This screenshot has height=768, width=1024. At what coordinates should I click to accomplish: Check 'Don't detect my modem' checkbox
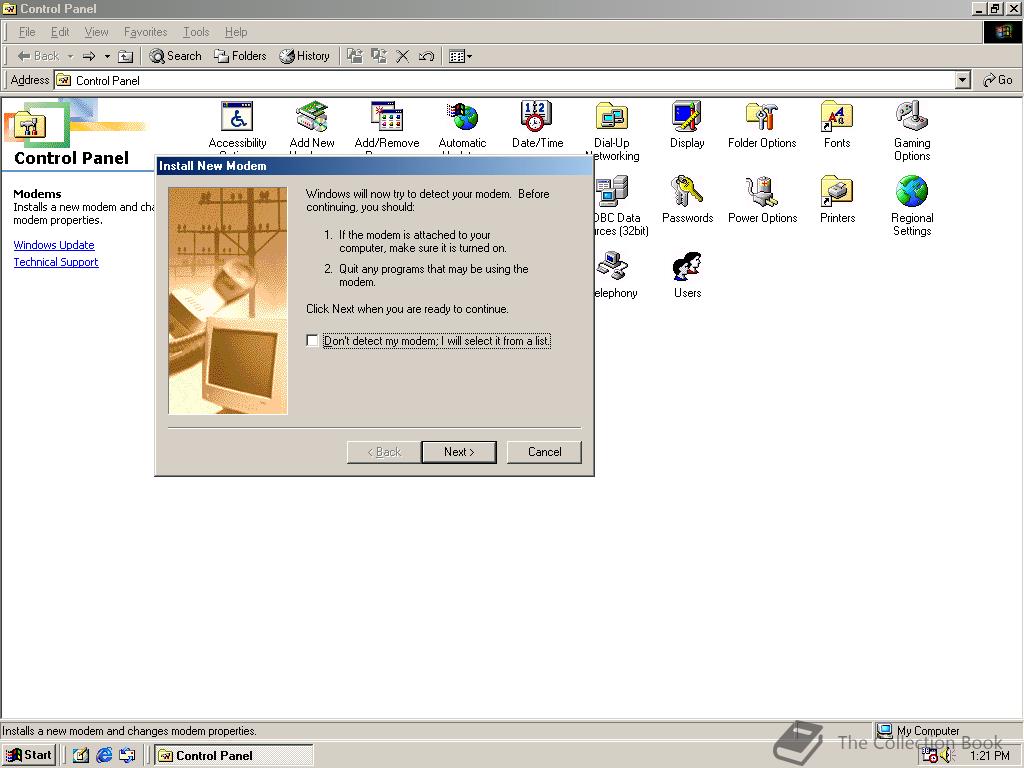pos(312,341)
